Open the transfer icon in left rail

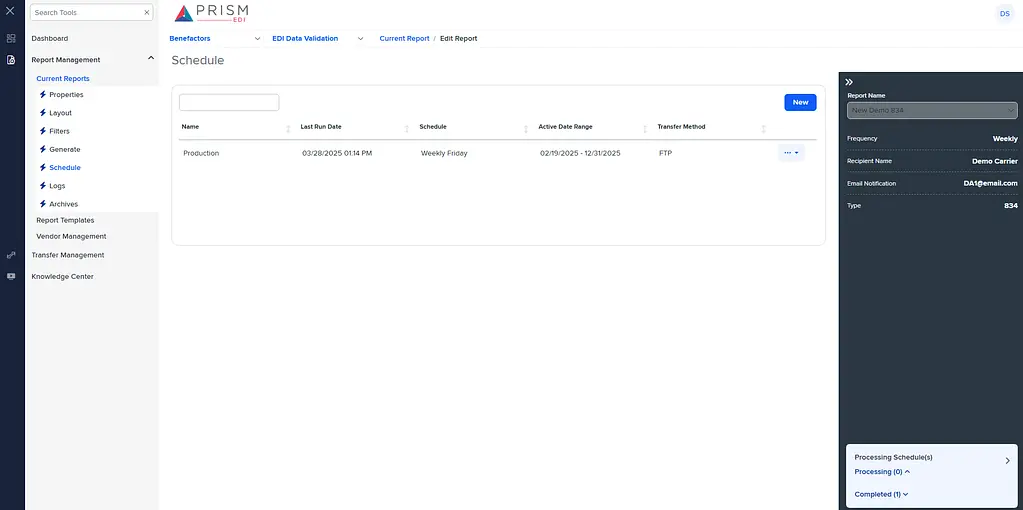pyautogui.click(x=10, y=255)
